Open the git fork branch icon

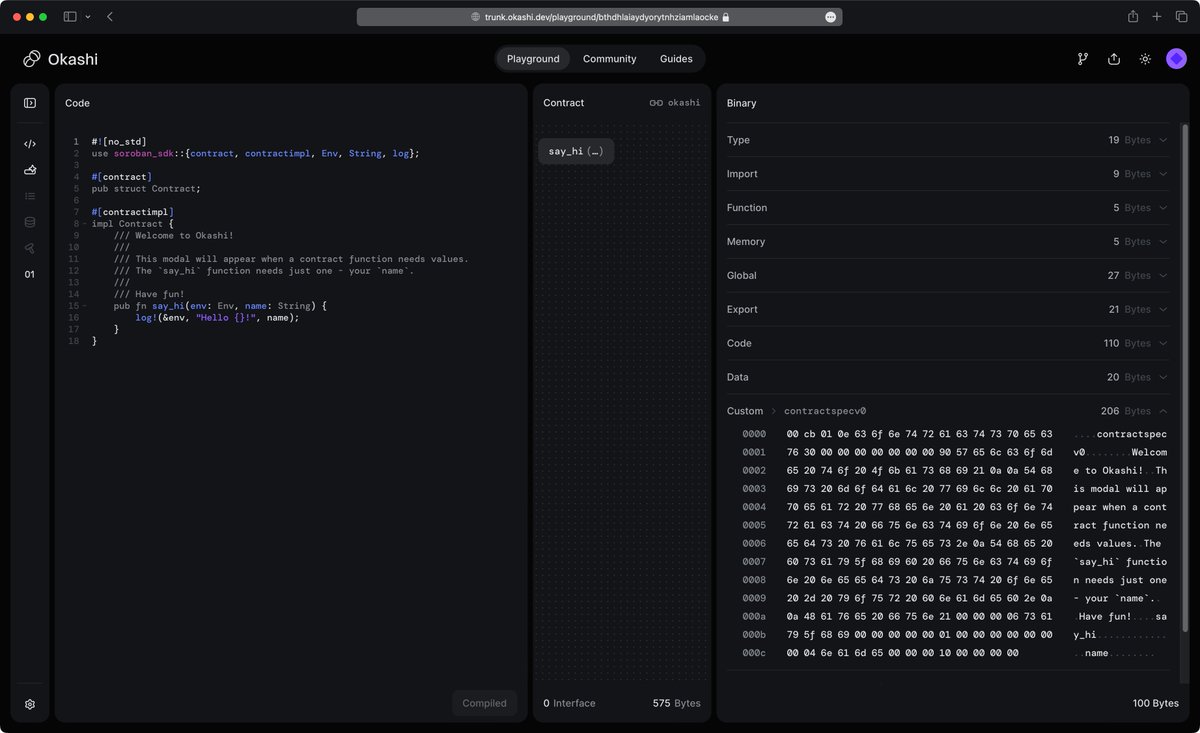tap(1082, 59)
